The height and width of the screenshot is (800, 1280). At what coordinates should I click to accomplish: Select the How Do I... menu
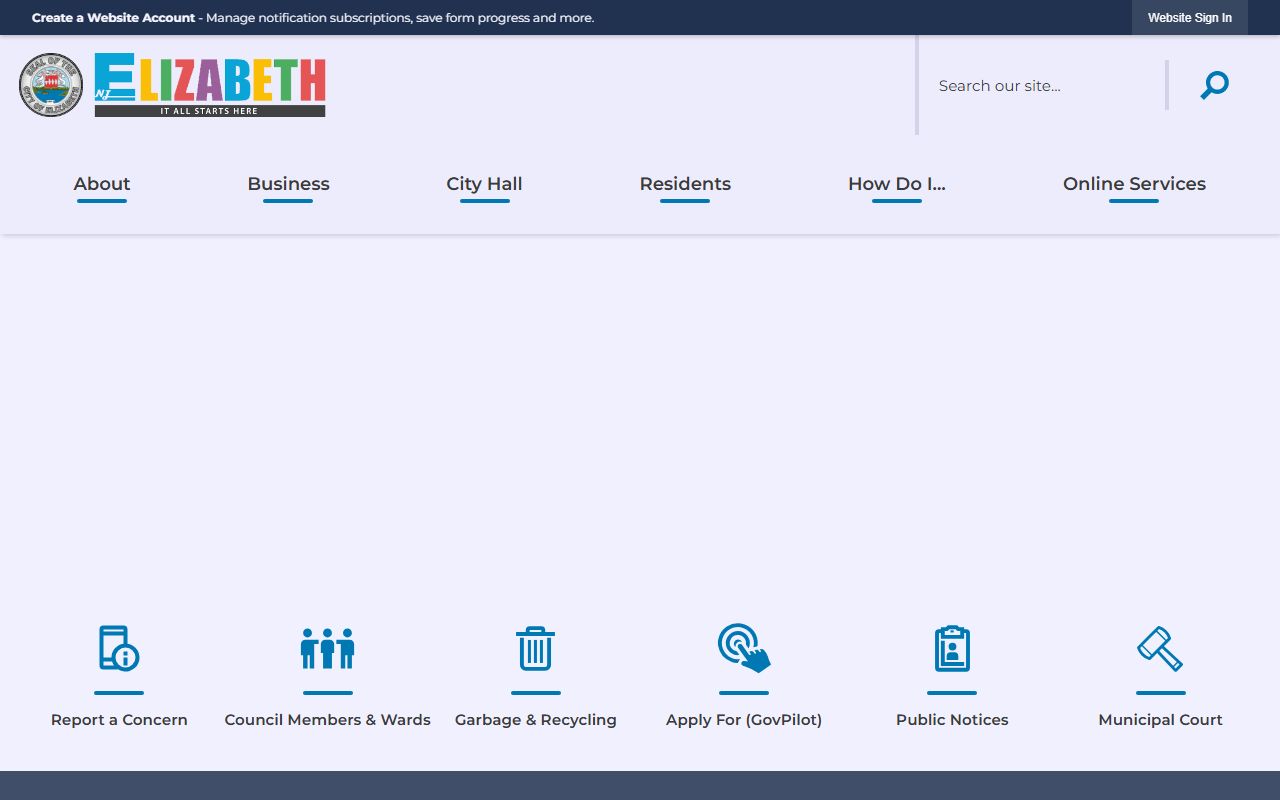coord(896,184)
